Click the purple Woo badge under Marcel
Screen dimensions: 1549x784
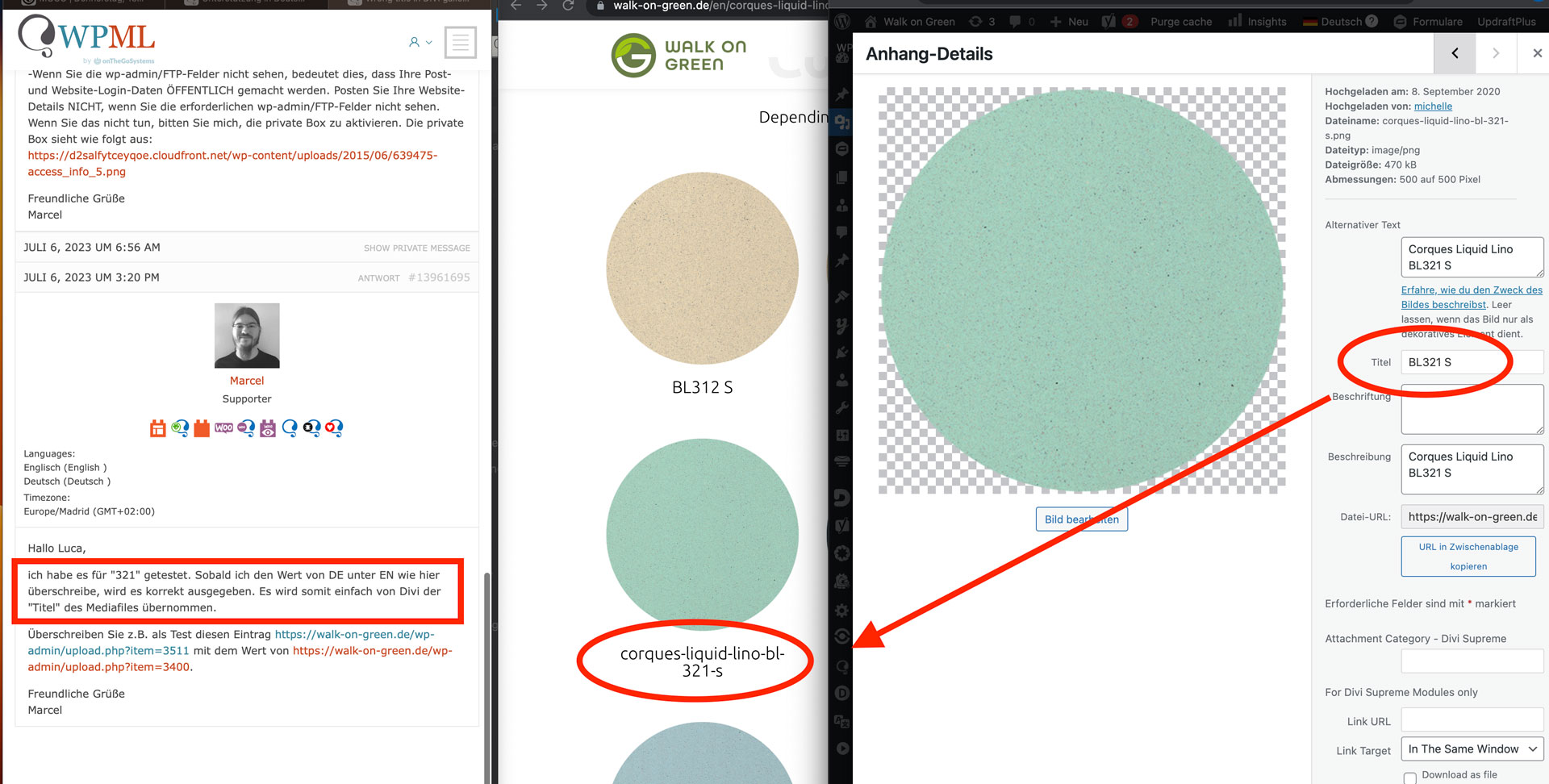(223, 427)
